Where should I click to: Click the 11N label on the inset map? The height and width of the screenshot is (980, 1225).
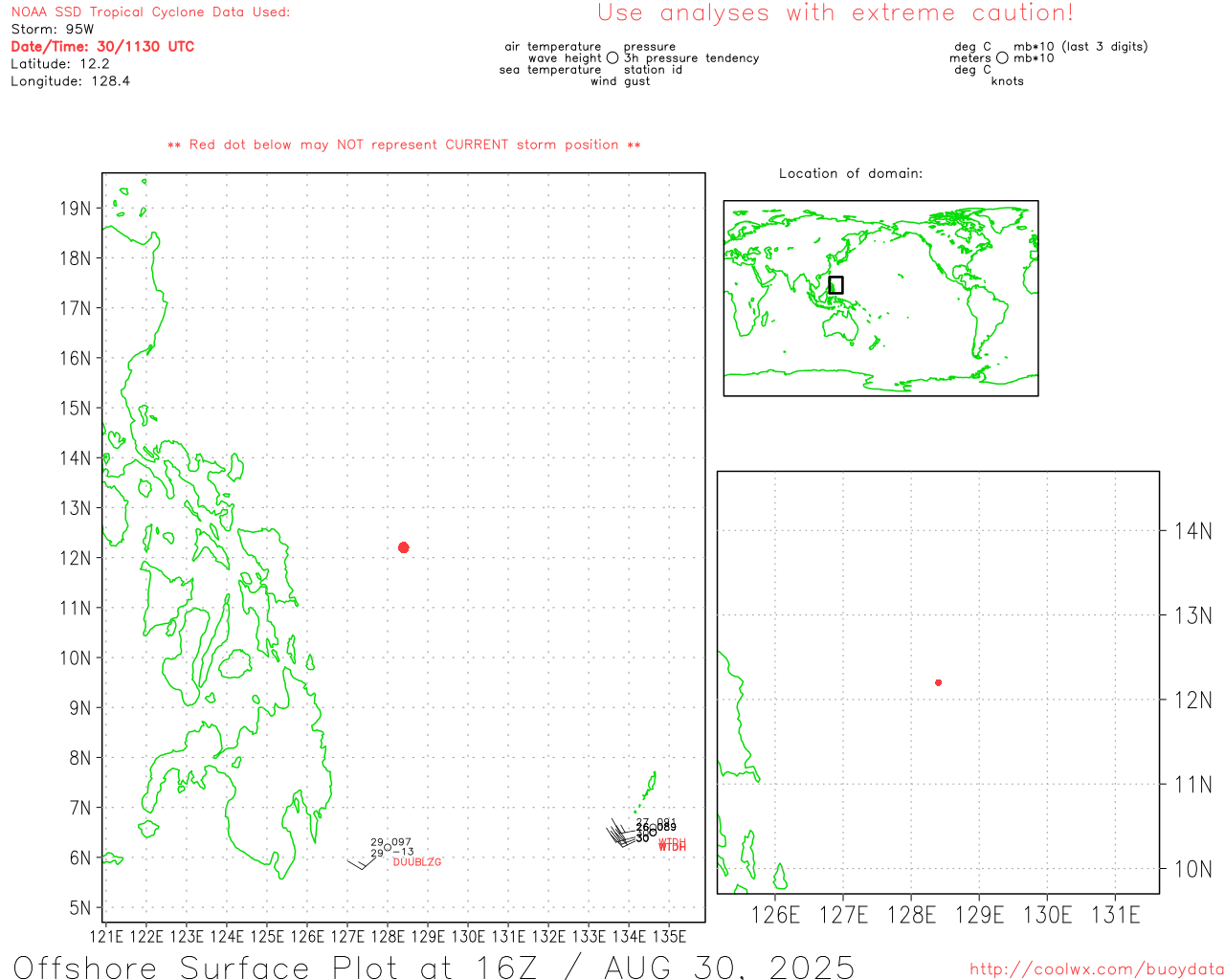pos(1193,785)
